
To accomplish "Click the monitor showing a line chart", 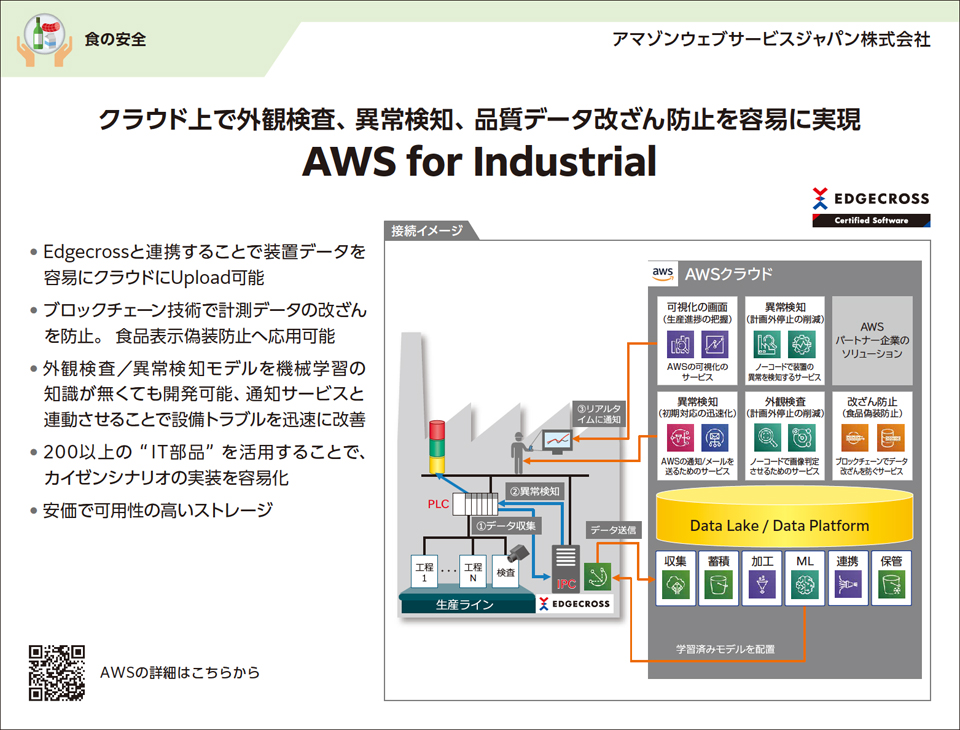I will pos(557,442).
